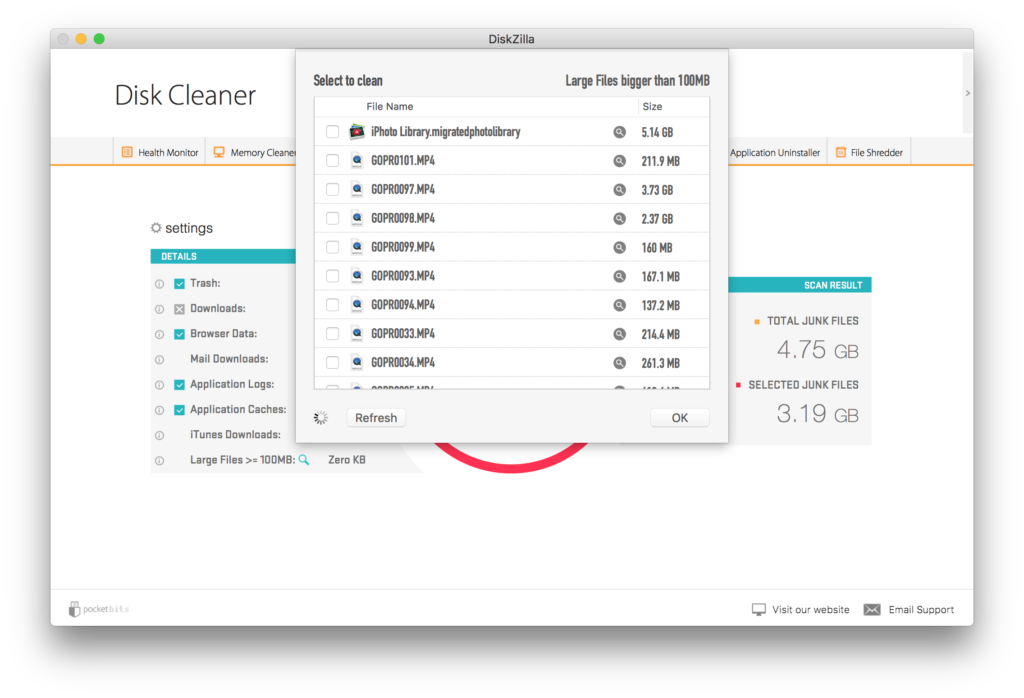1024x698 pixels.
Task: Click the 4.75 GB total junk value
Action: [x=817, y=350]
